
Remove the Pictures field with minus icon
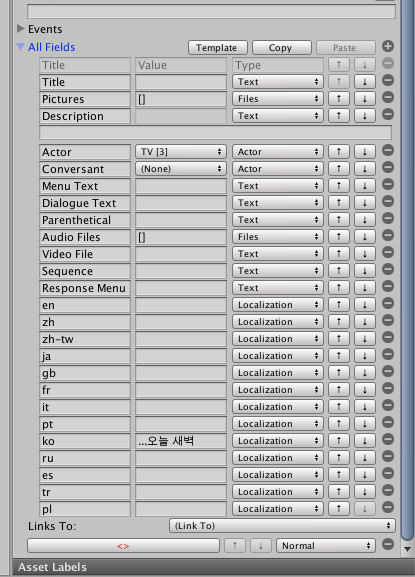pos(388,98)
